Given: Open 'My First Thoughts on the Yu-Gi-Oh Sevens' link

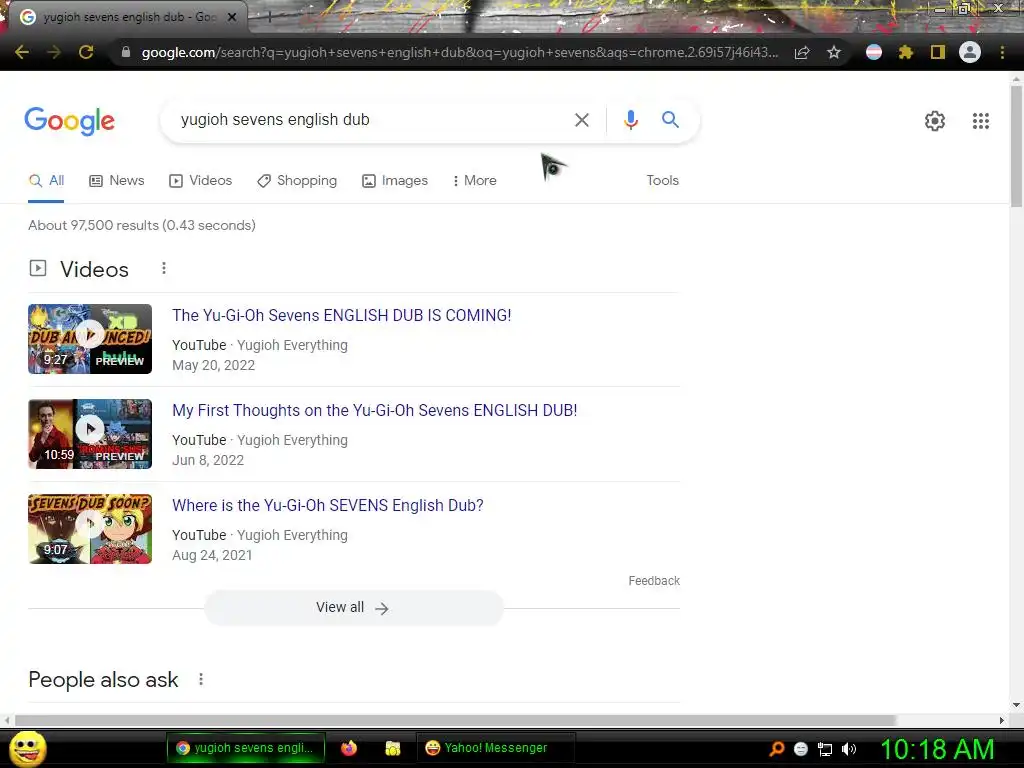Looking at the screenshot, I should click(374, 411).
